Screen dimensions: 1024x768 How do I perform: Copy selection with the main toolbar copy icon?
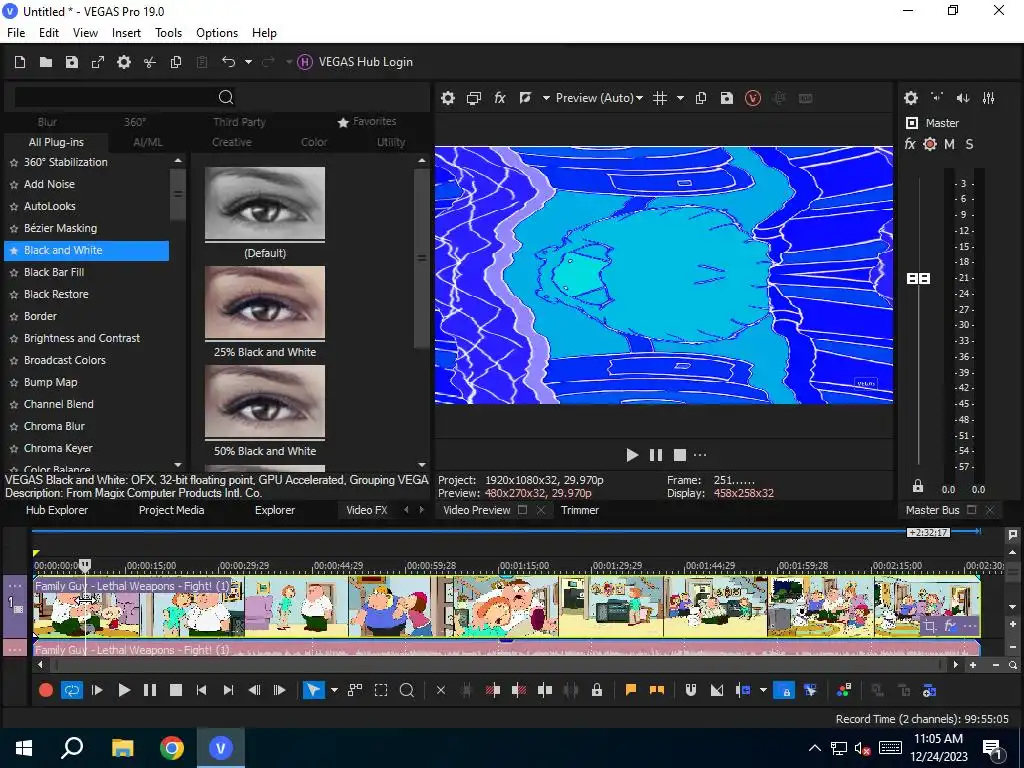176,62
